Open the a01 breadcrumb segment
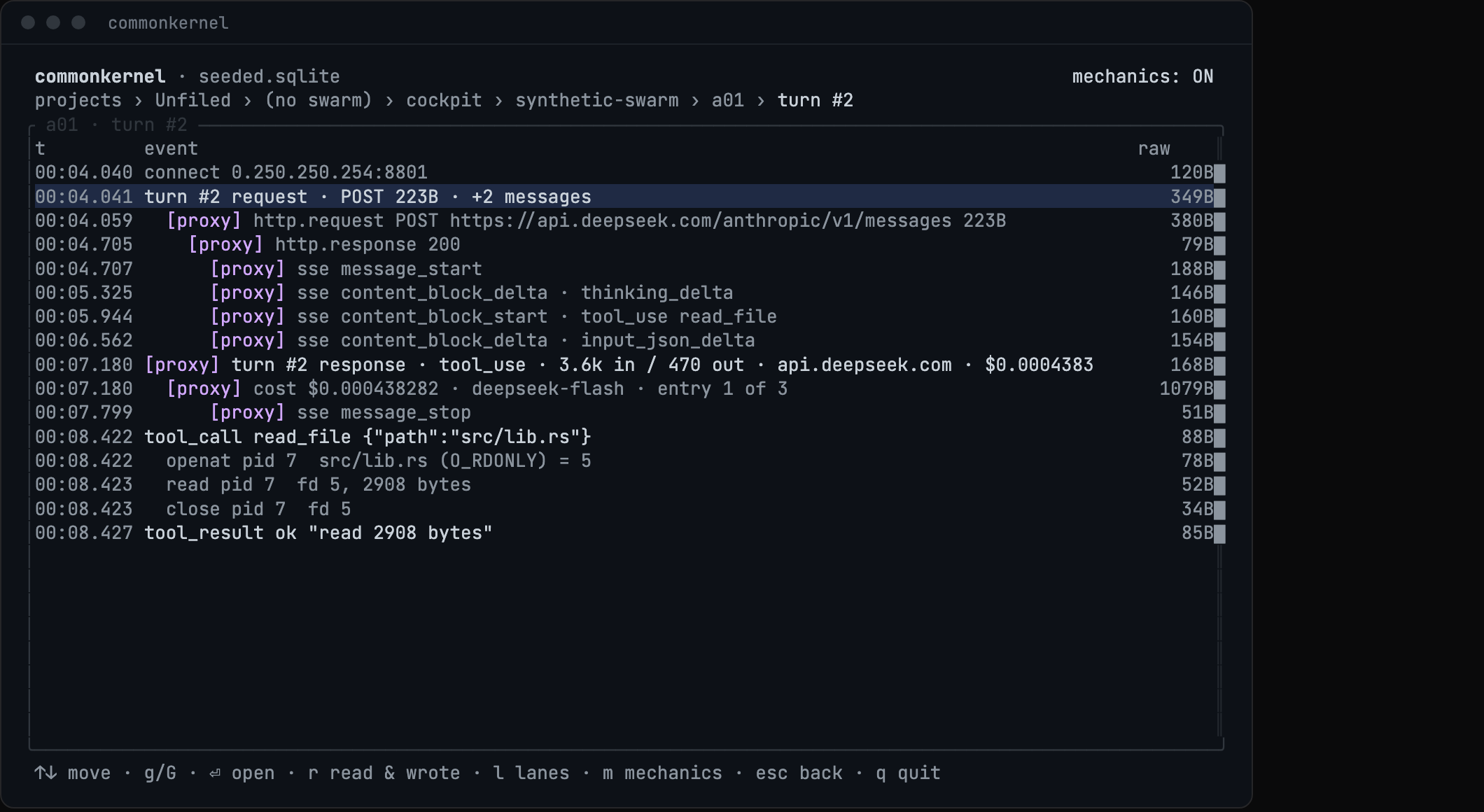 728,100
